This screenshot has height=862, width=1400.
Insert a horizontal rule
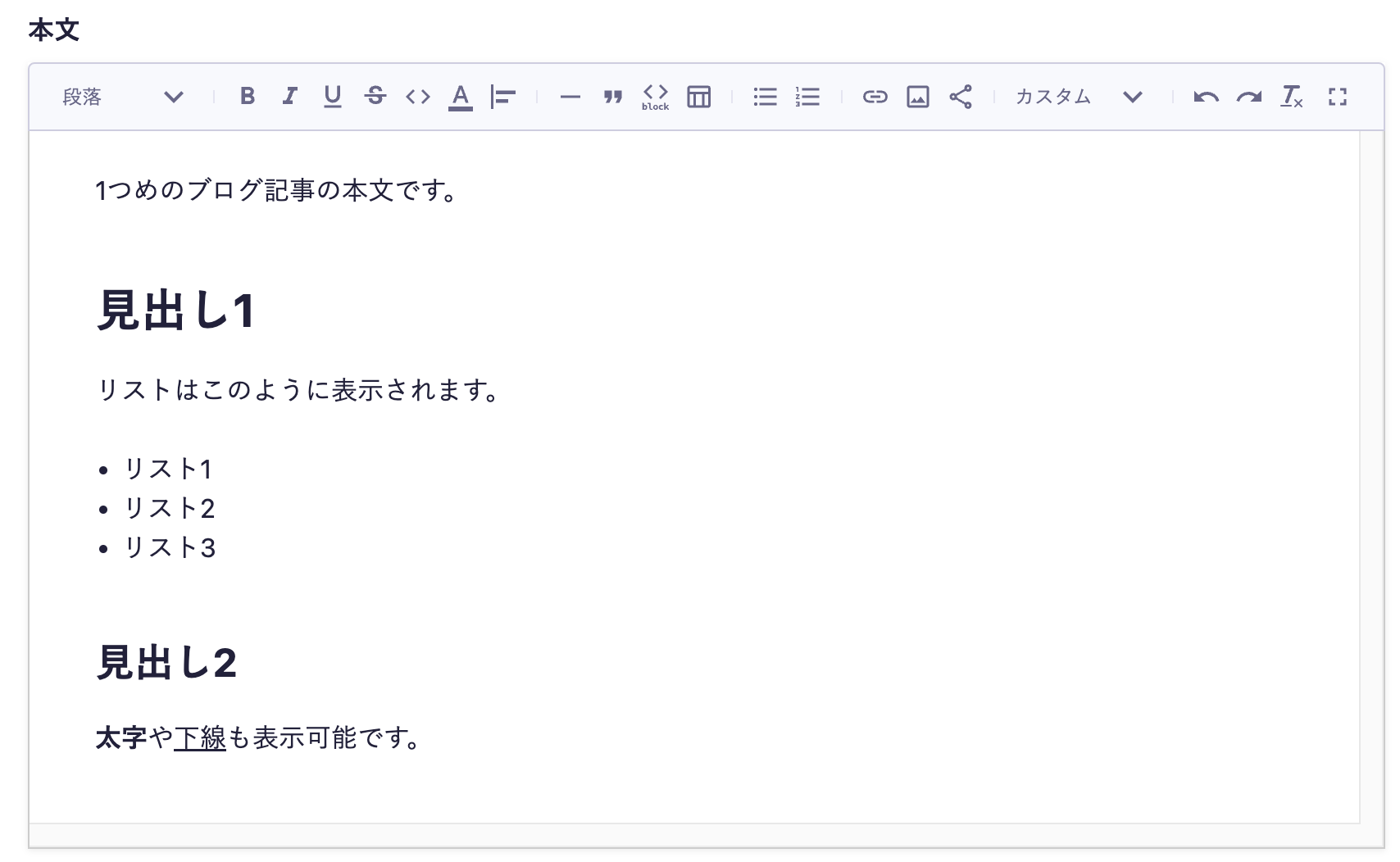570,97
